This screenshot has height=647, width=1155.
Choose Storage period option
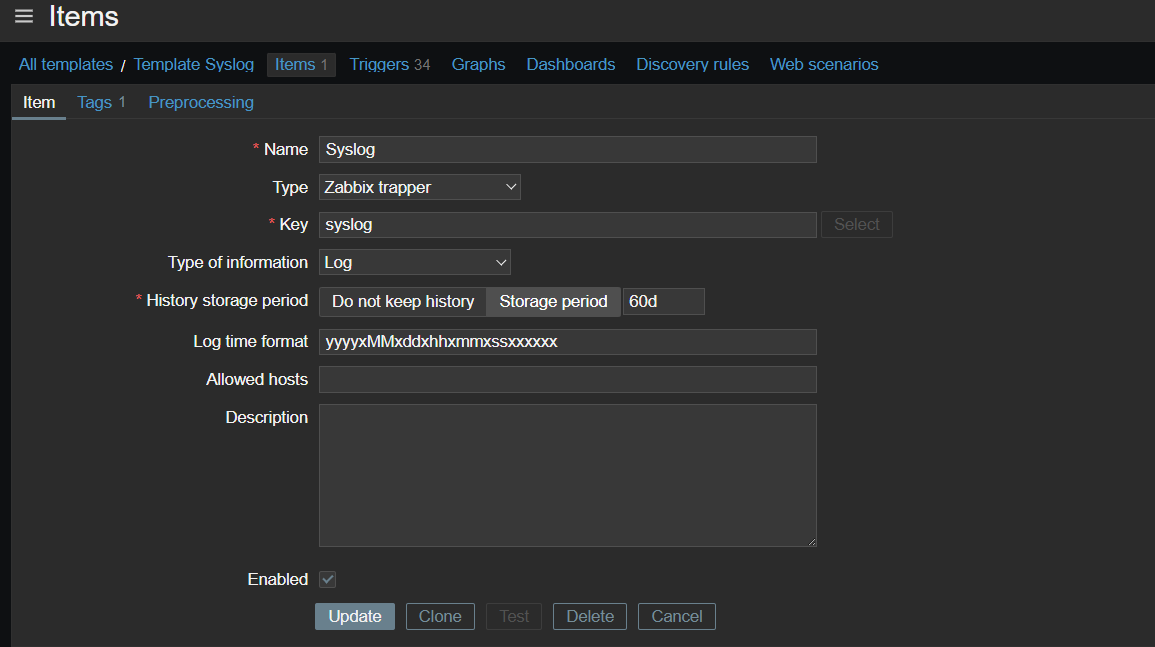[x=553, y=301]
